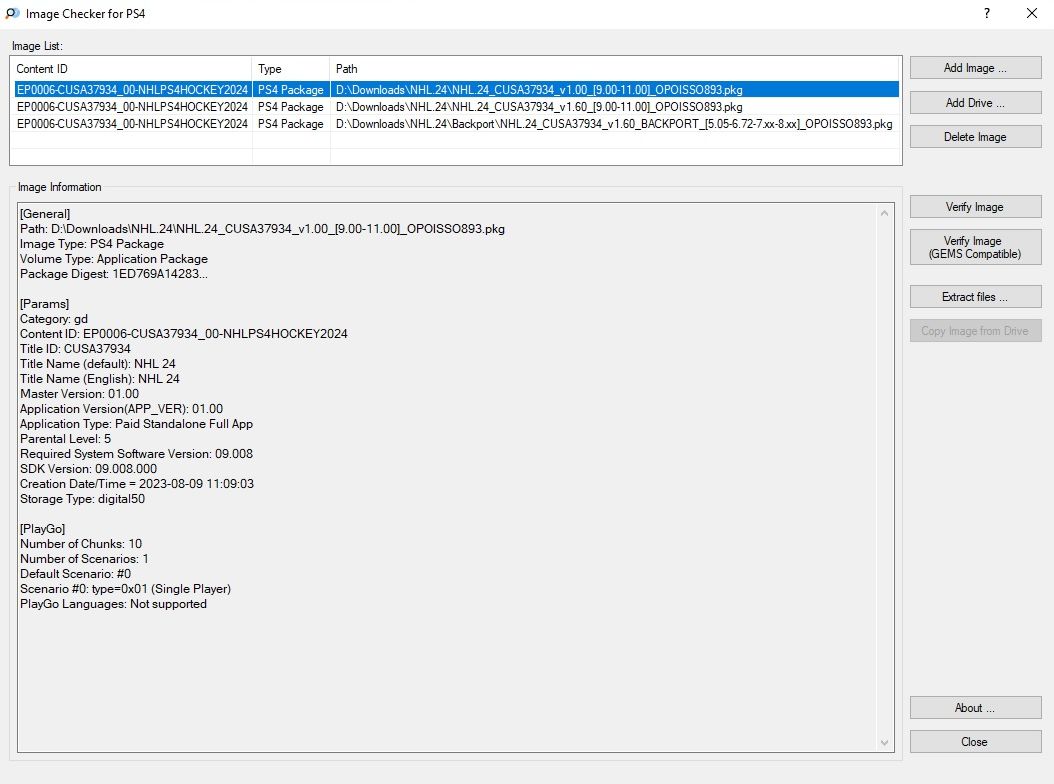Click the [General] section heading
The image size is (1054, 784).
pos(45,214)
